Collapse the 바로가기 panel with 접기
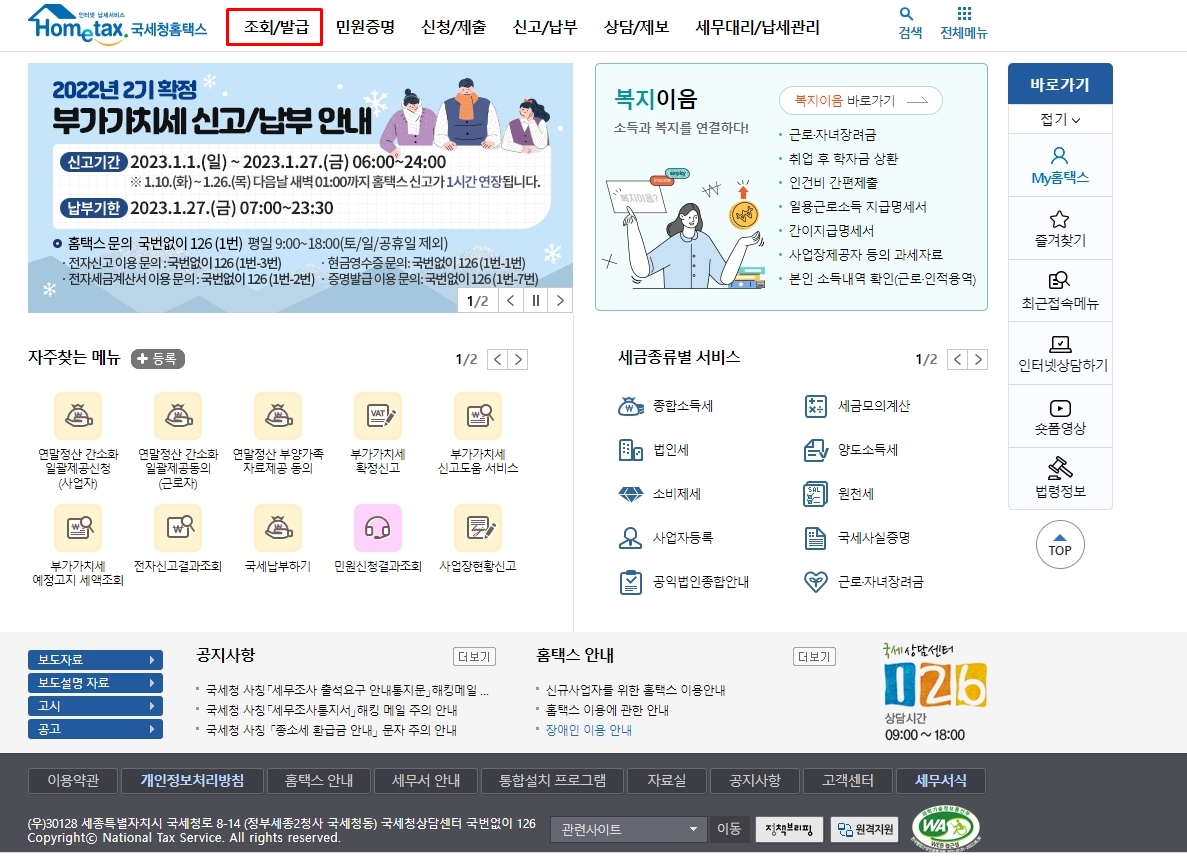This screenshot has width=1187, height=856. click(x=1060, y=120)
